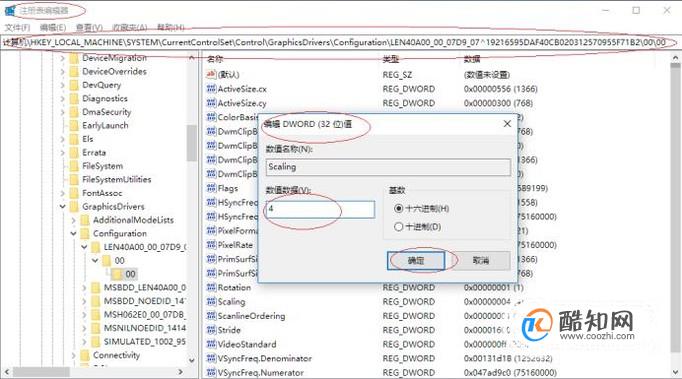
Task: Click the VideoStandard DWORD icon
Action: pos(211,344)
